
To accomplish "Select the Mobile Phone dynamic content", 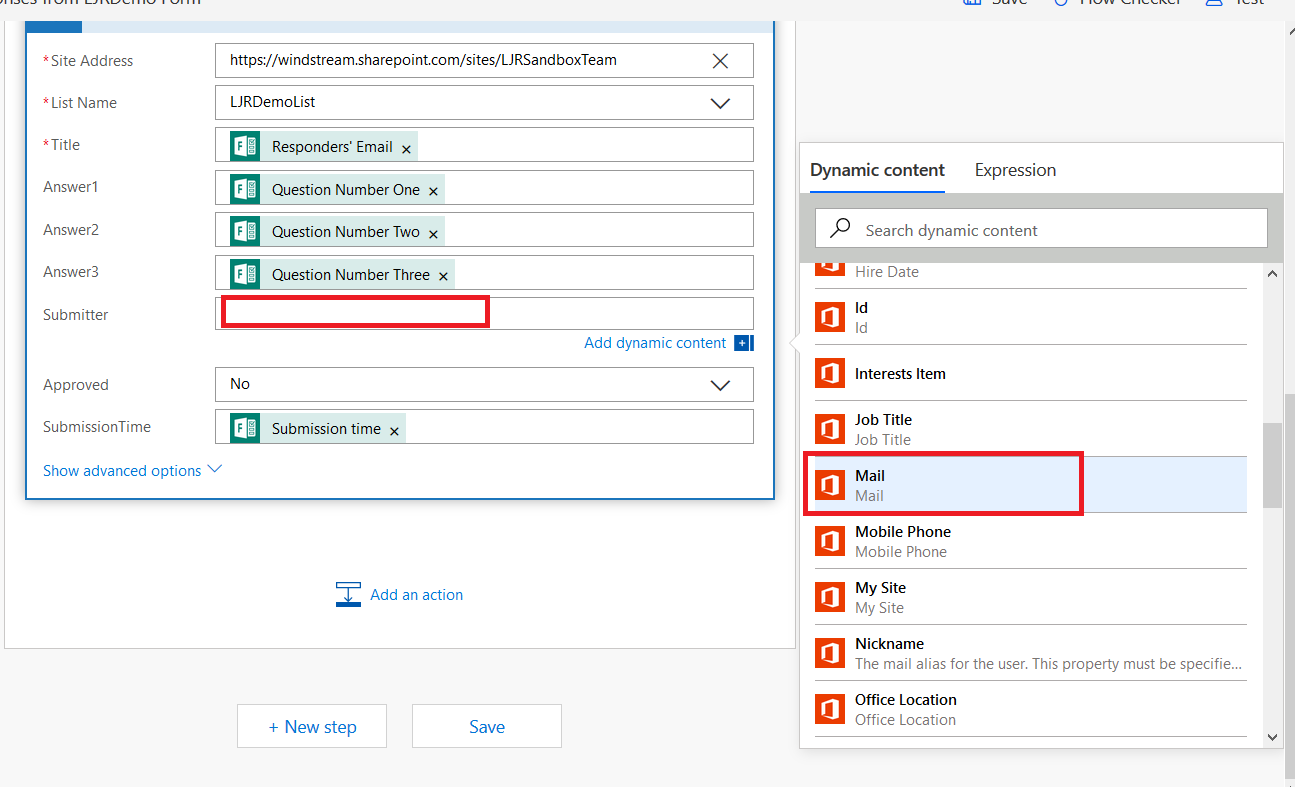I will (1030, 541).
